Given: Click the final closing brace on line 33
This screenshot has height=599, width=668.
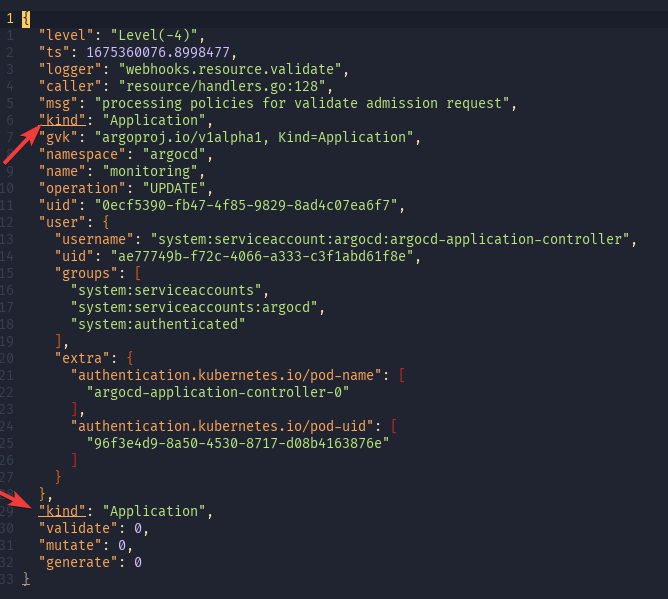Looking at the screenshot, I should pyautogui.click(x=26, y=579).
